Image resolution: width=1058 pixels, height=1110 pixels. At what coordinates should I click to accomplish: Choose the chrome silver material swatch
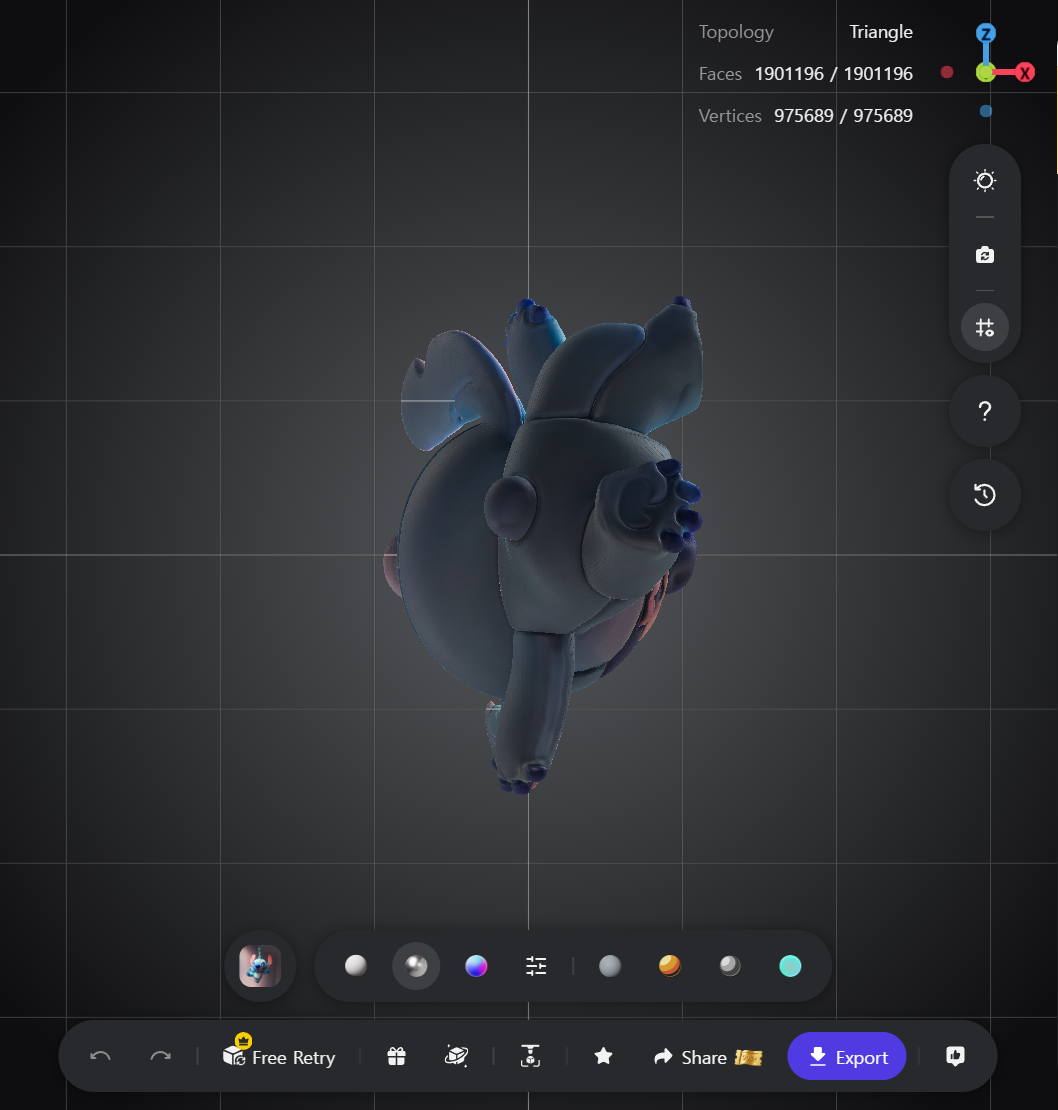pos(730,966)
